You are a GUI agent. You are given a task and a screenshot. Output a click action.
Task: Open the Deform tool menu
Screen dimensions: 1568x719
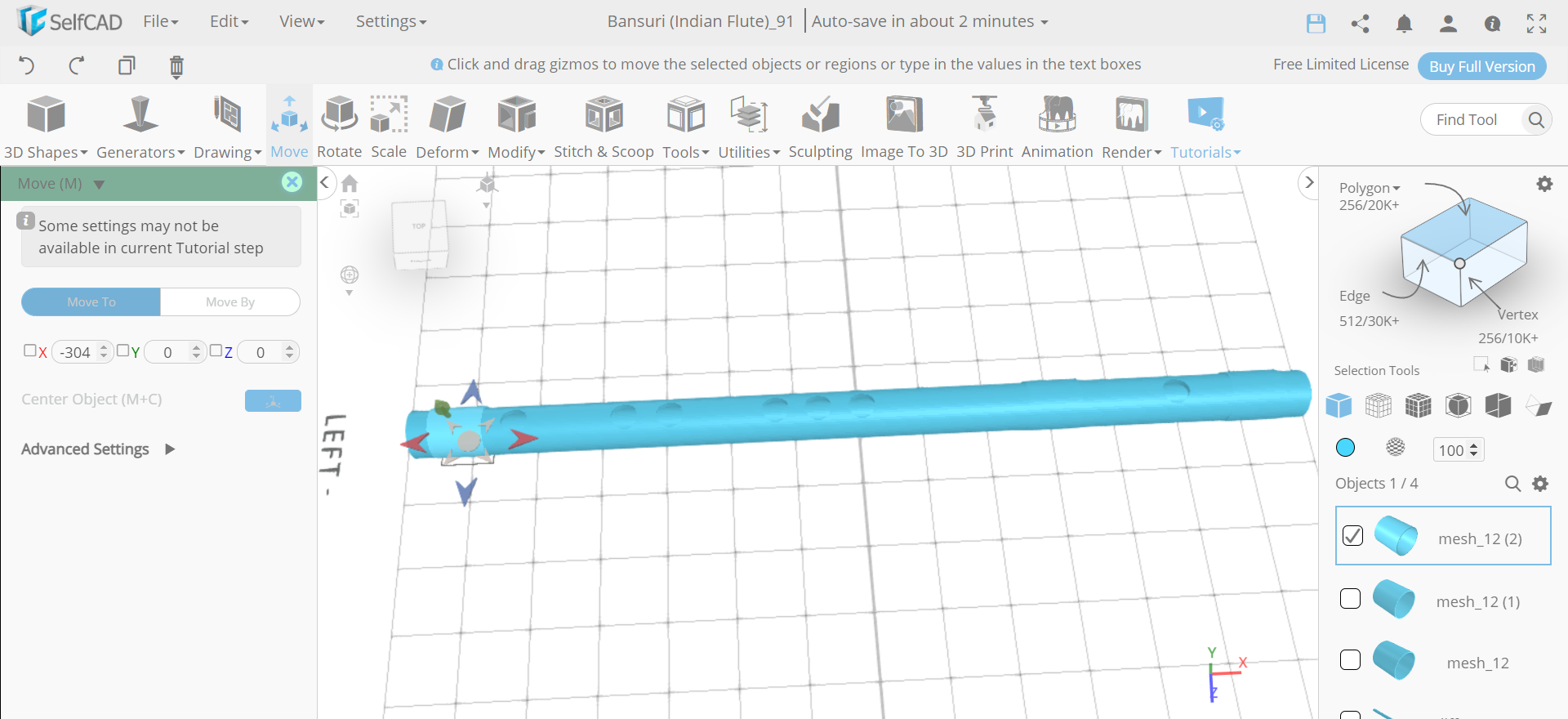pos(448,125)
